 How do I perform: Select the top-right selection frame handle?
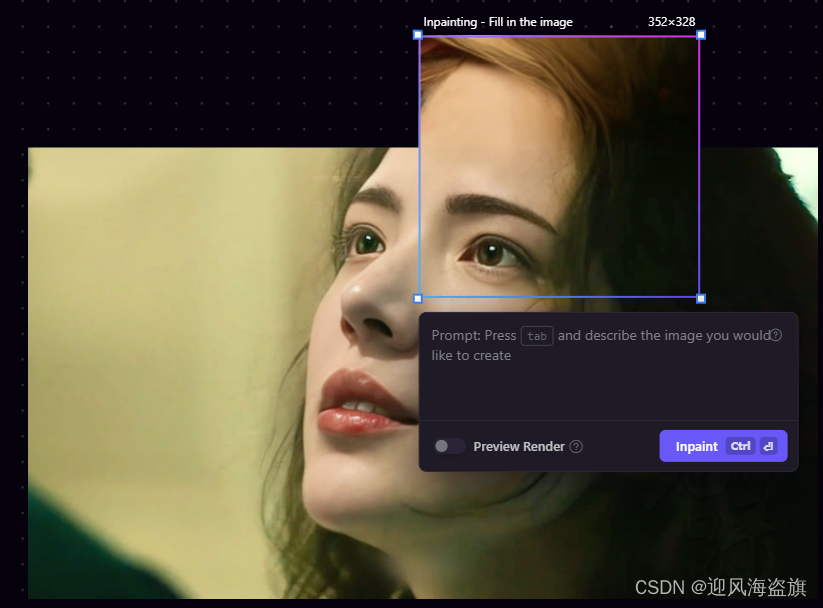(x=701, y=35)
